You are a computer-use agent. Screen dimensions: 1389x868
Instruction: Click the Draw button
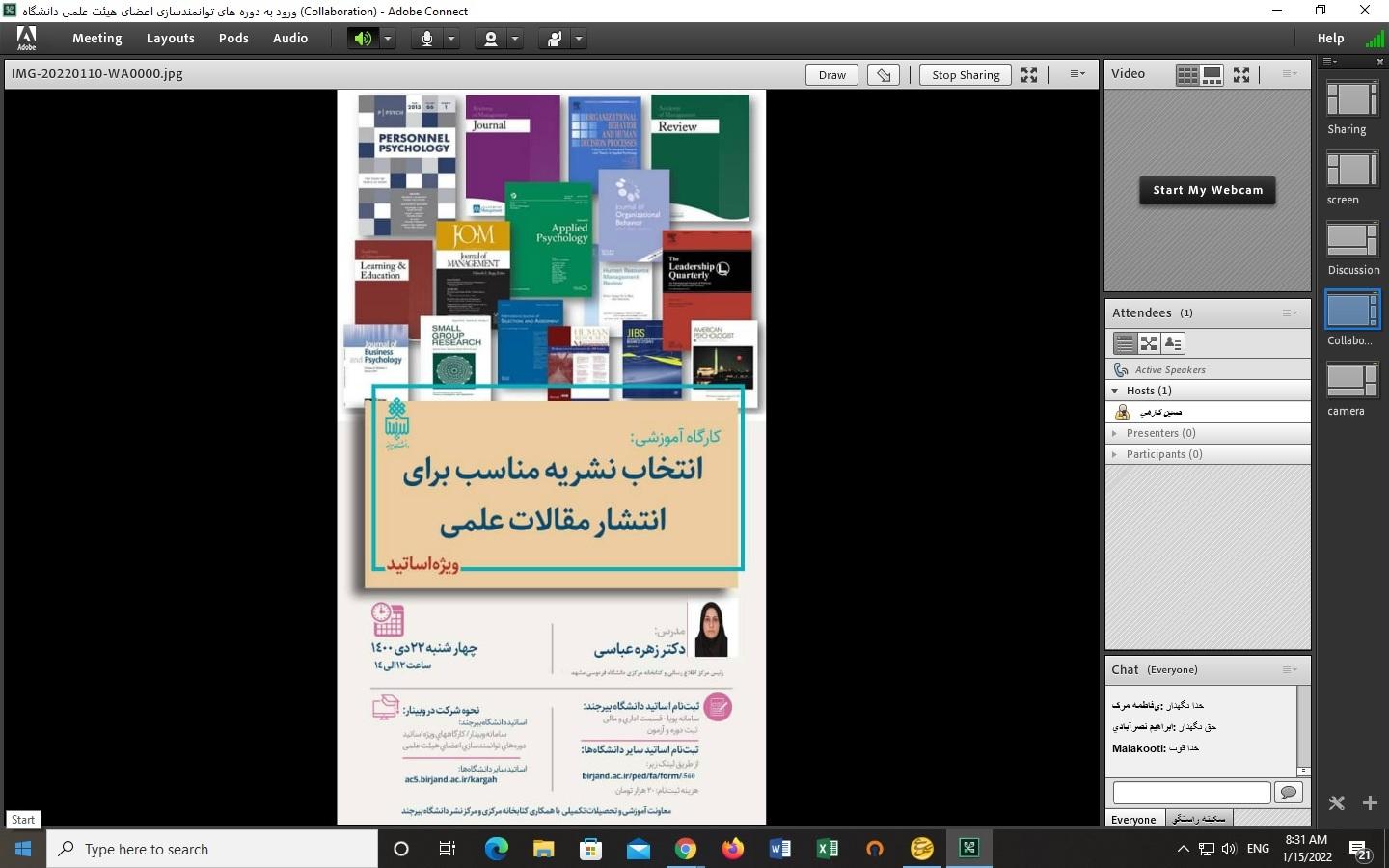click(831, 74)
